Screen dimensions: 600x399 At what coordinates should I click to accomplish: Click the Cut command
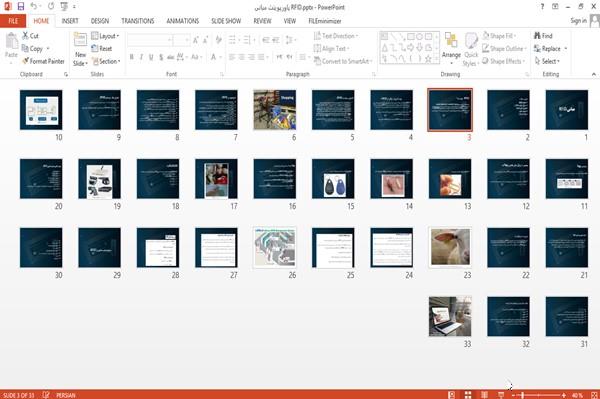(x=31, y=36)
